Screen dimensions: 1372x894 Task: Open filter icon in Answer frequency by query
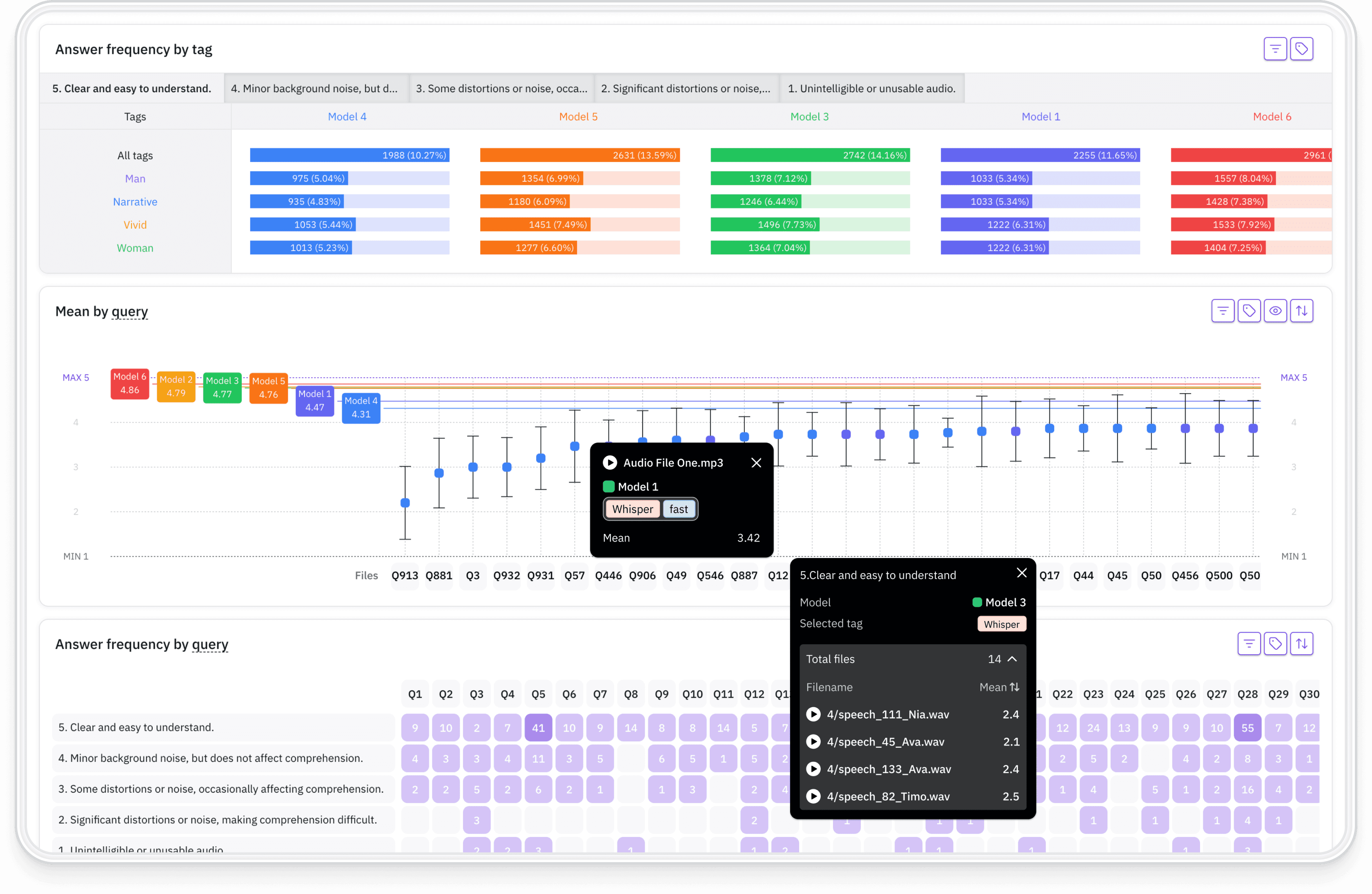(1249, 643)
